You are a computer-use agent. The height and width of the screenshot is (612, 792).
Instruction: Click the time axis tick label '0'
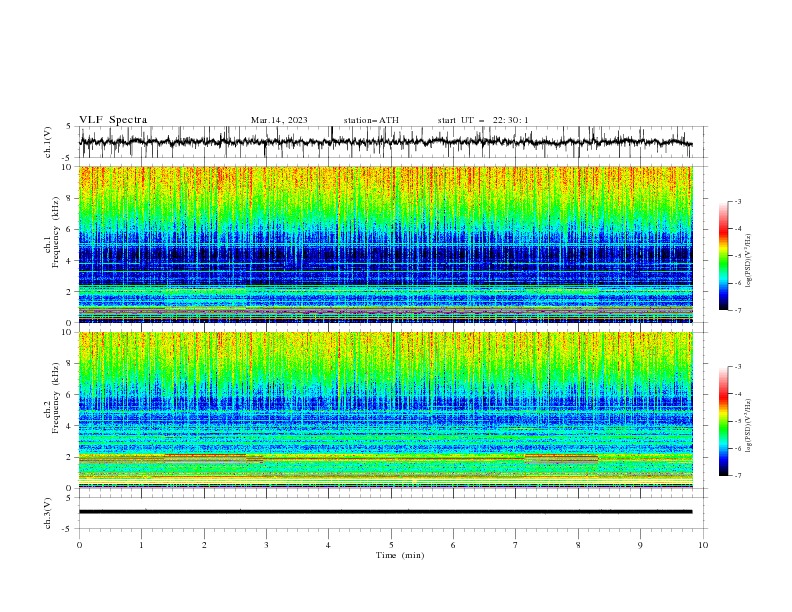coord(79,545)
